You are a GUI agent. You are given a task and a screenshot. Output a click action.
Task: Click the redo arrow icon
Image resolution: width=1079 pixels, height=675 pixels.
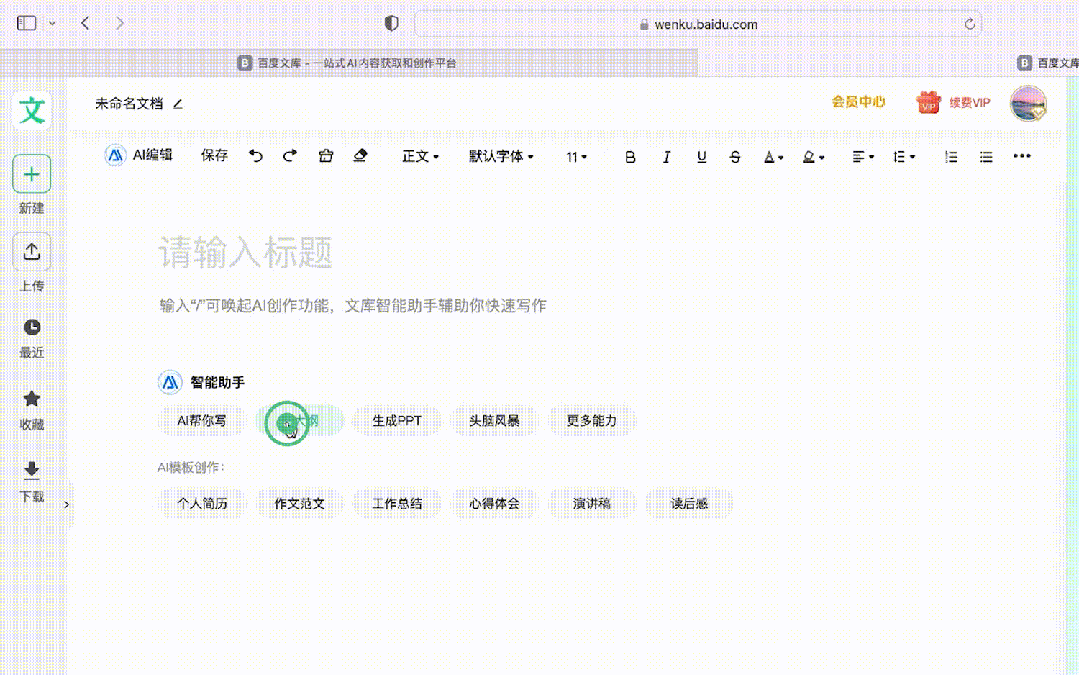click(x=290, y=156)
